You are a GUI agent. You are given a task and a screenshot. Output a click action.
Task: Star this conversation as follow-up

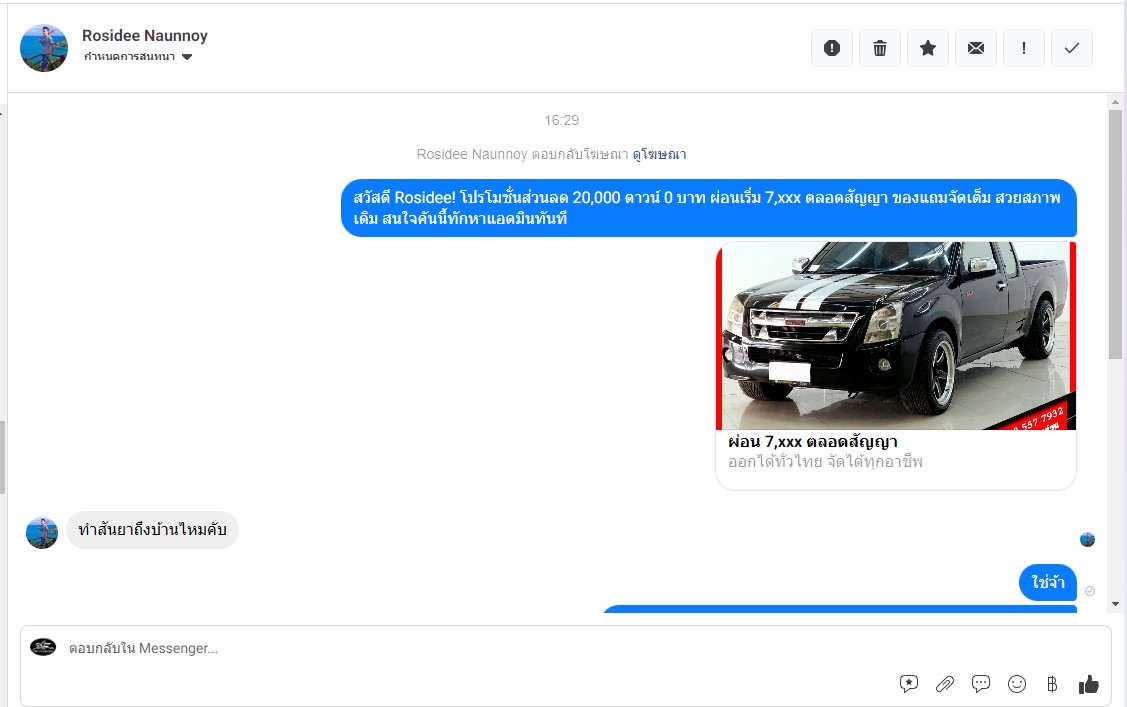point(928,48)
